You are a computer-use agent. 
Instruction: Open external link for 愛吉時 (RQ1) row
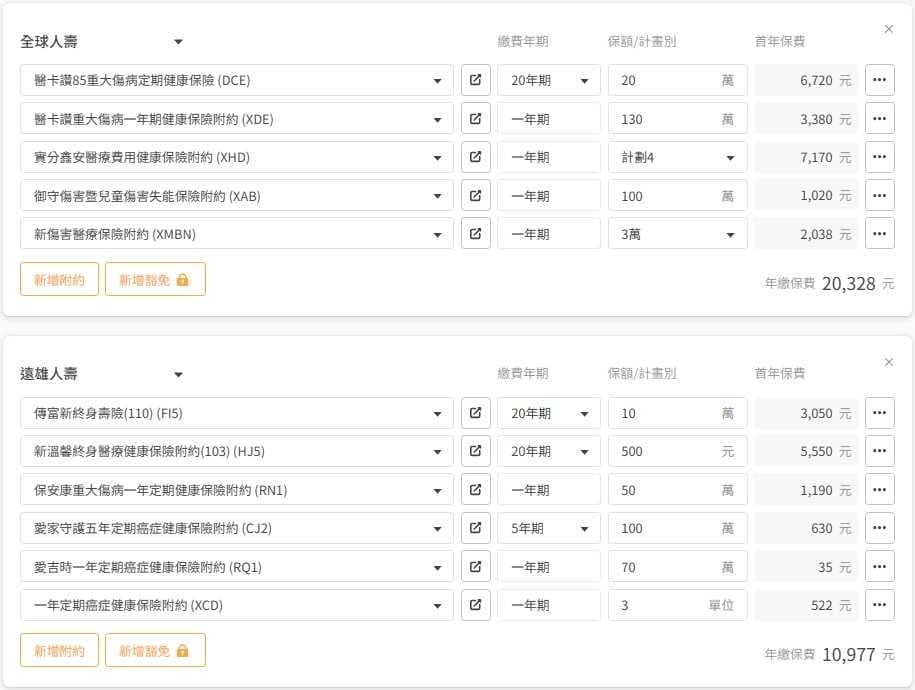[476, 567]
